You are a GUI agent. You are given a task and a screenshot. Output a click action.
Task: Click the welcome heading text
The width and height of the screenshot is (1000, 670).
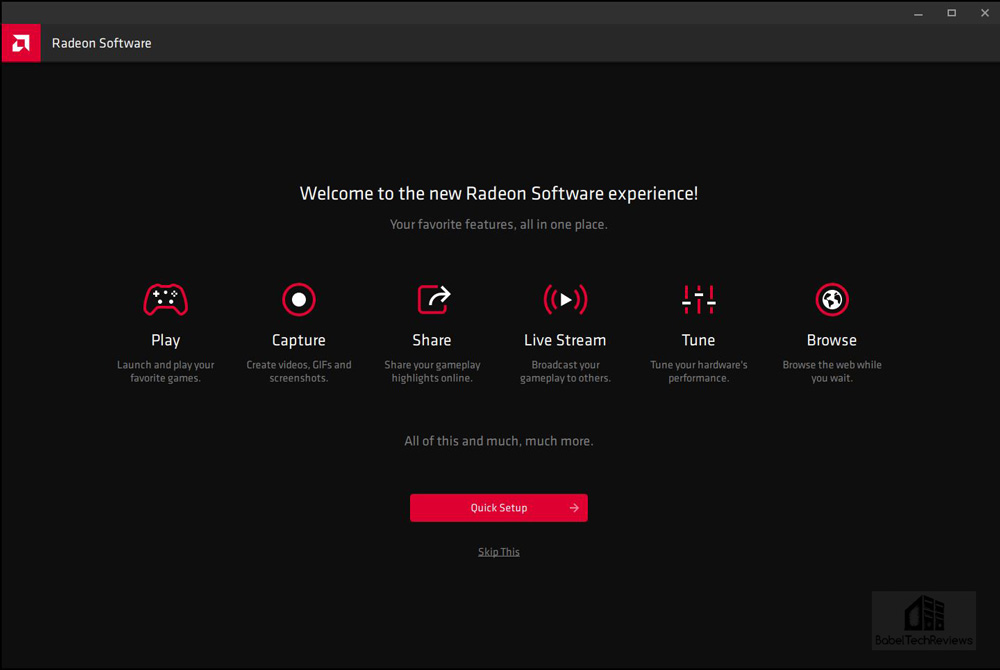[x=499, y=194]
